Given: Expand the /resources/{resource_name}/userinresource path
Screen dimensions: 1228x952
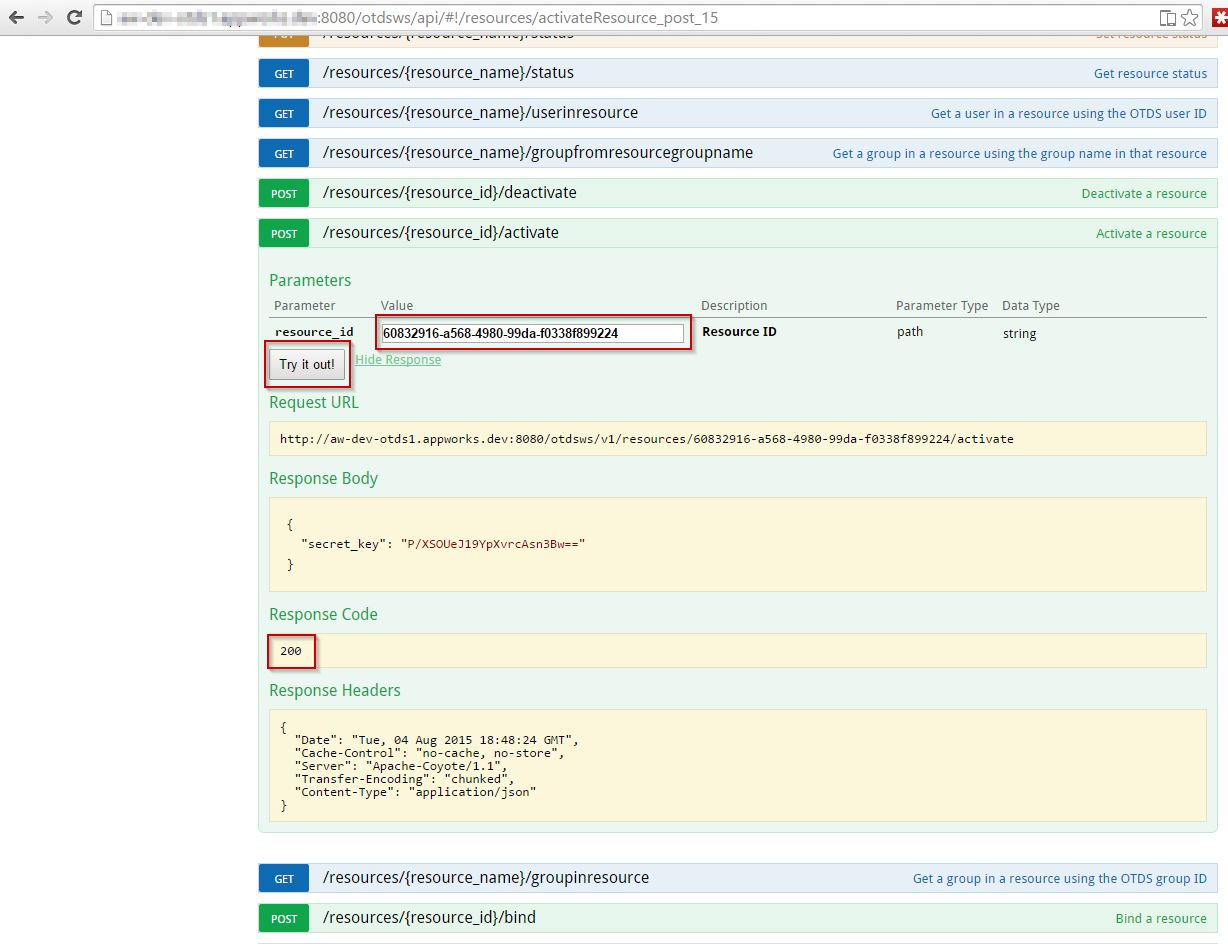Looking at the screenshot, I should click(480, 113).
